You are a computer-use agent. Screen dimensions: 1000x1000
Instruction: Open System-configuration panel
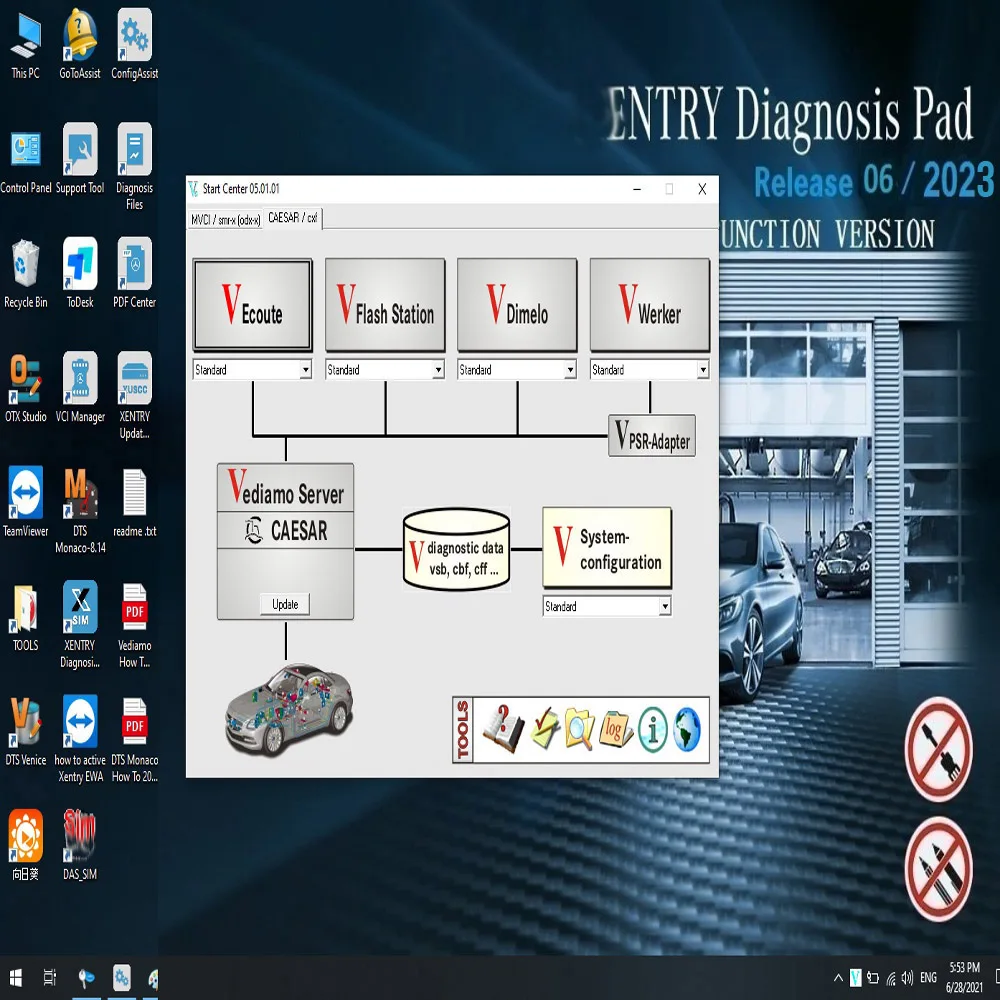tap(607, 548)
